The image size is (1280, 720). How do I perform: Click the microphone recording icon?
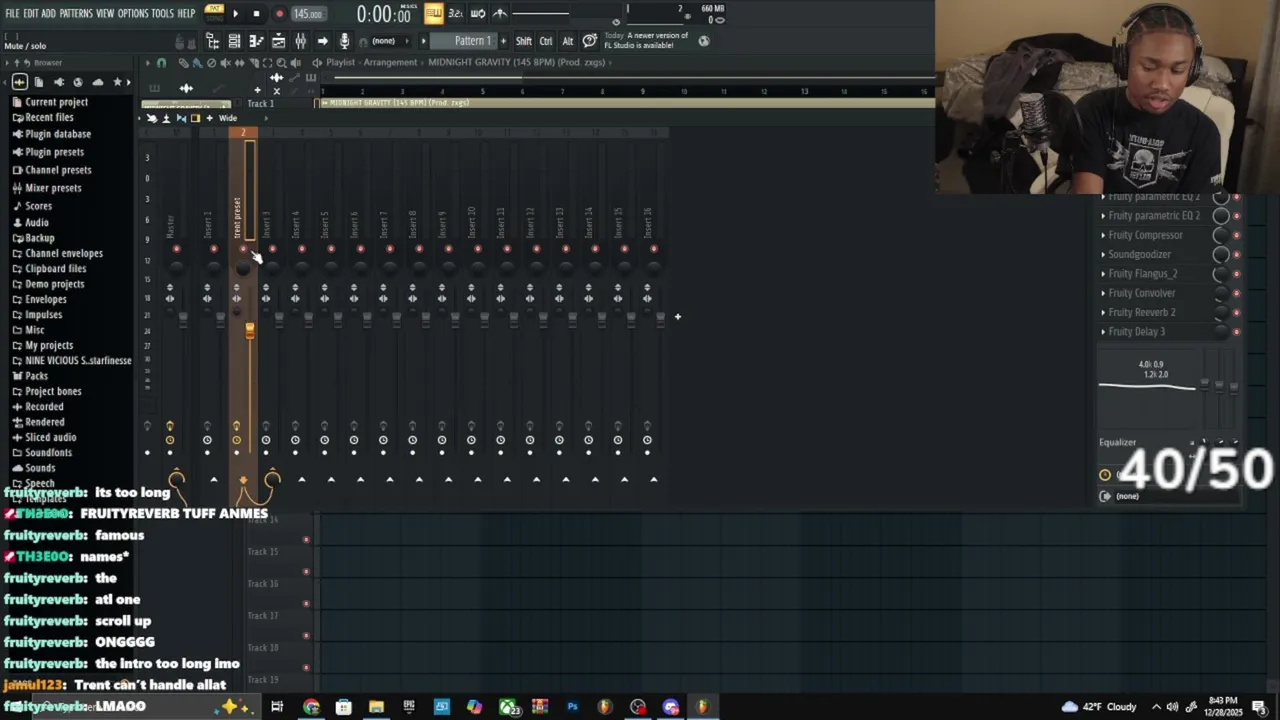(344, 41)
